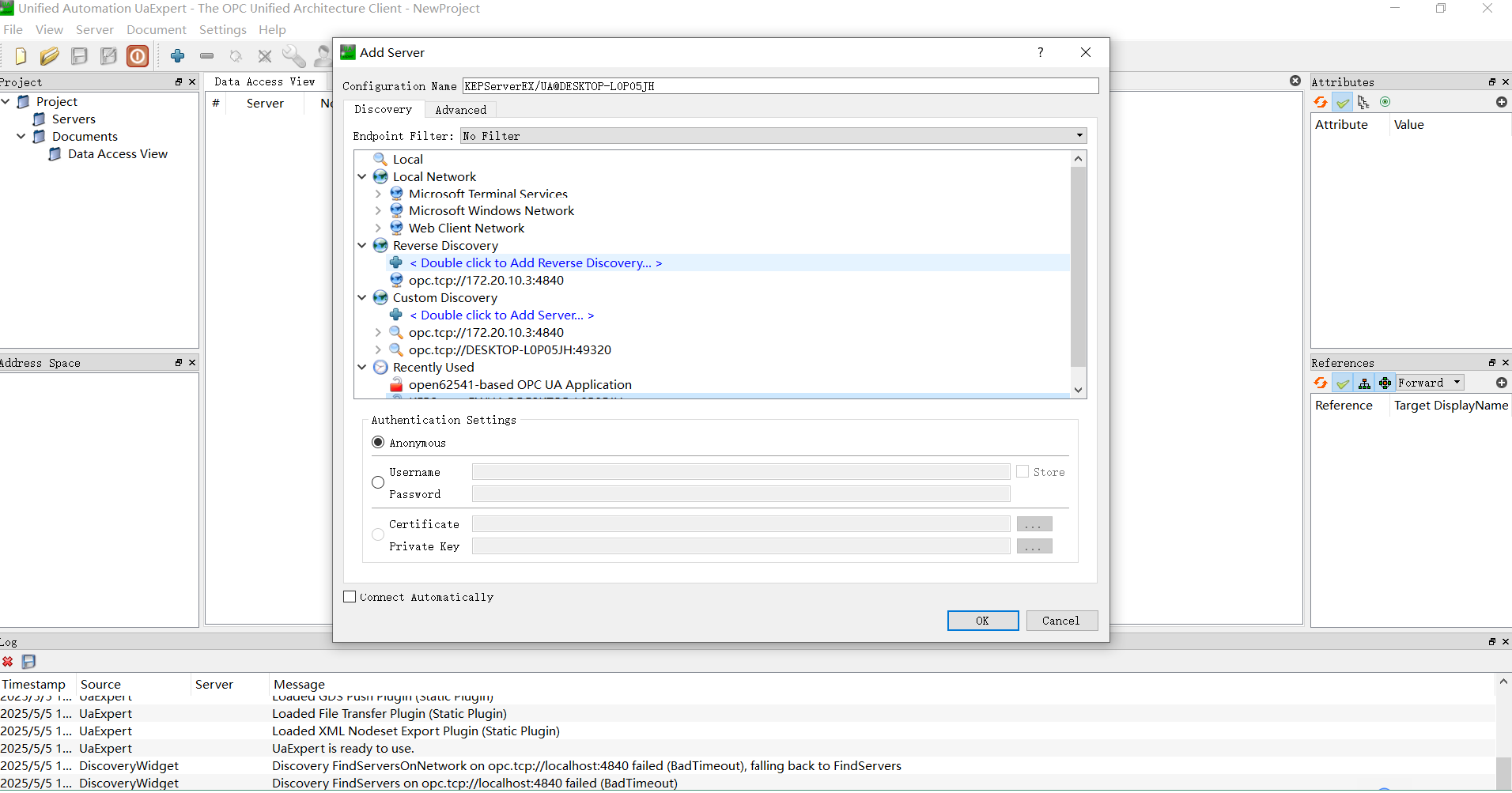Click the plus circle in Attributes panel
The image size is (1512, 793).
click(1501, 102)
